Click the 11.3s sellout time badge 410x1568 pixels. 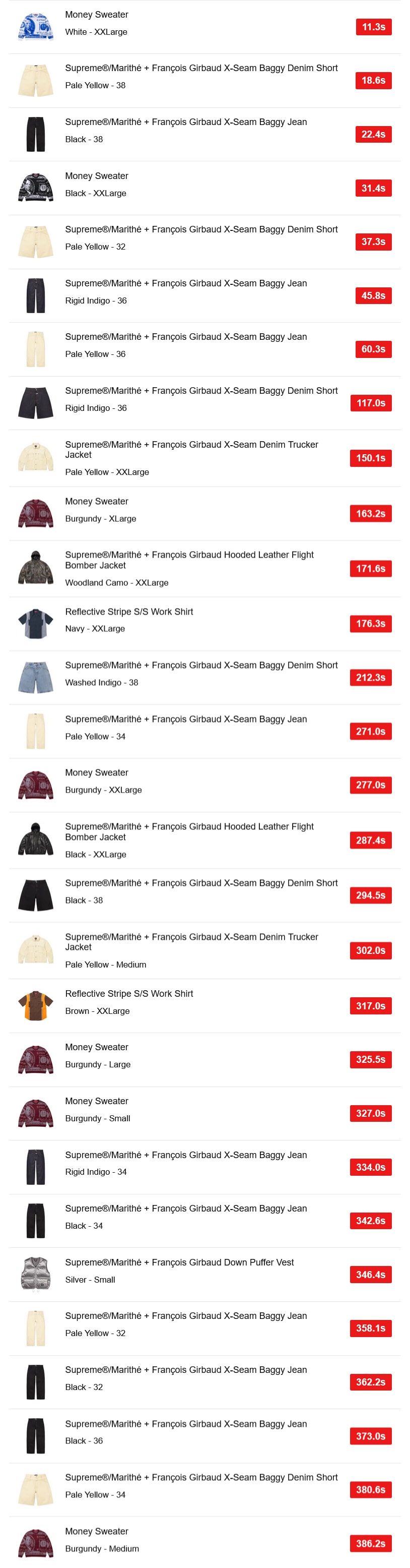point(373,27)
